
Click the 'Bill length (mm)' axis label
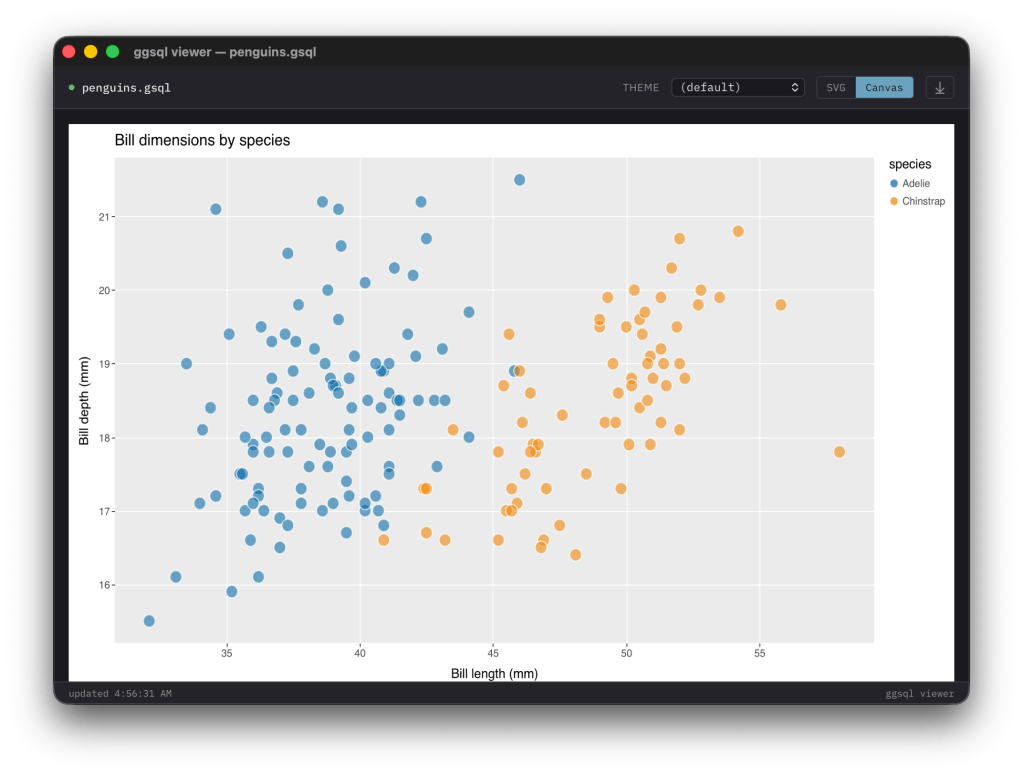[494, 674]
